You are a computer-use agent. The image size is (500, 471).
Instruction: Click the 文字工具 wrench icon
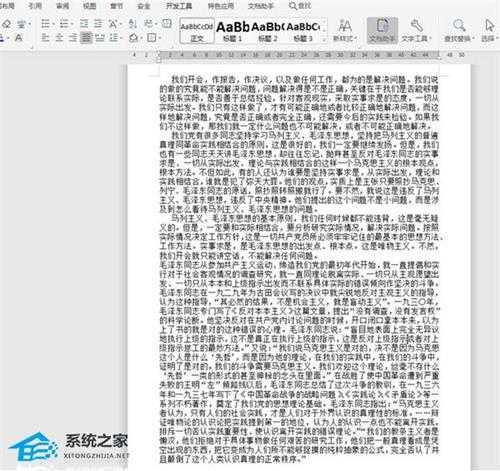[x=416, y=26]
